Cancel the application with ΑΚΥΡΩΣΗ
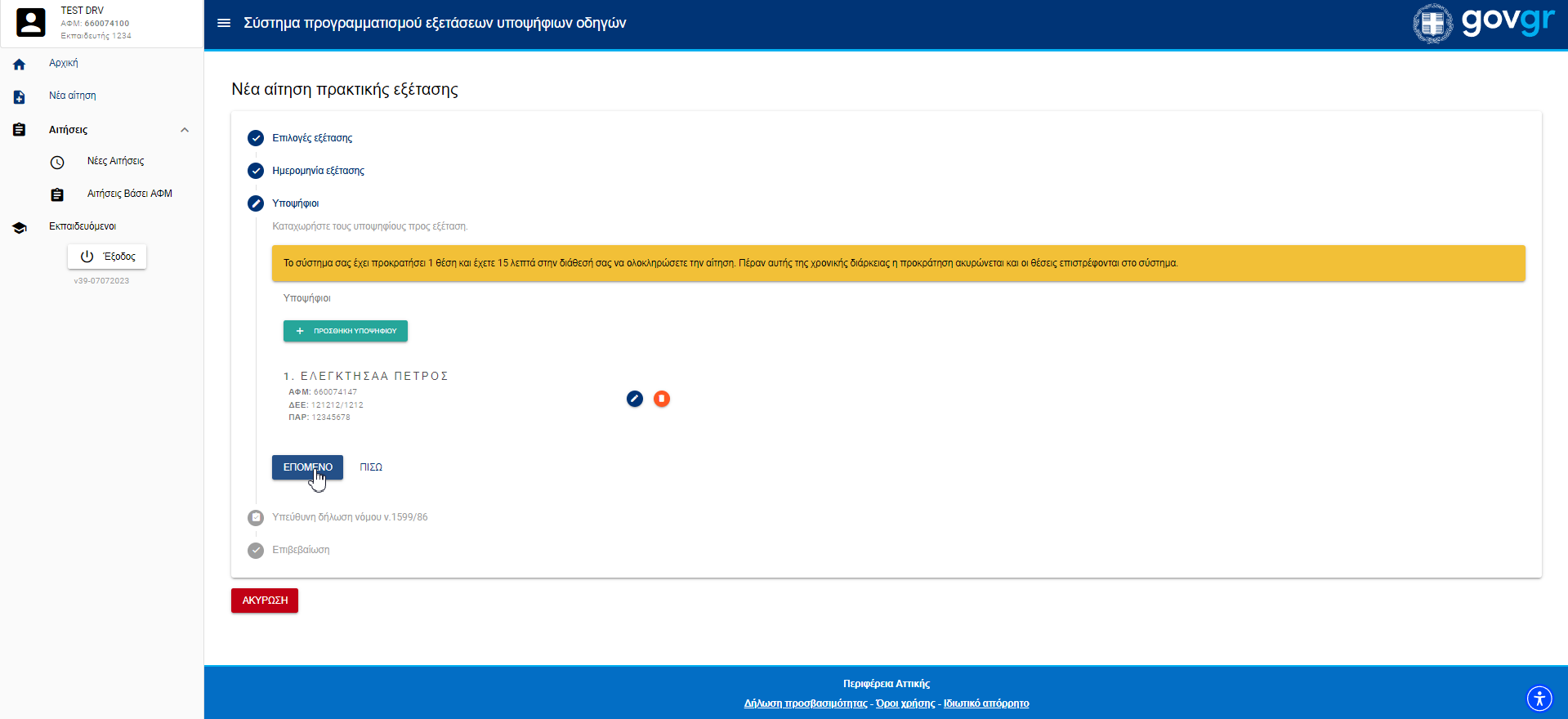1568x719 pixels. pyautogui.click(x=265, y=601)
